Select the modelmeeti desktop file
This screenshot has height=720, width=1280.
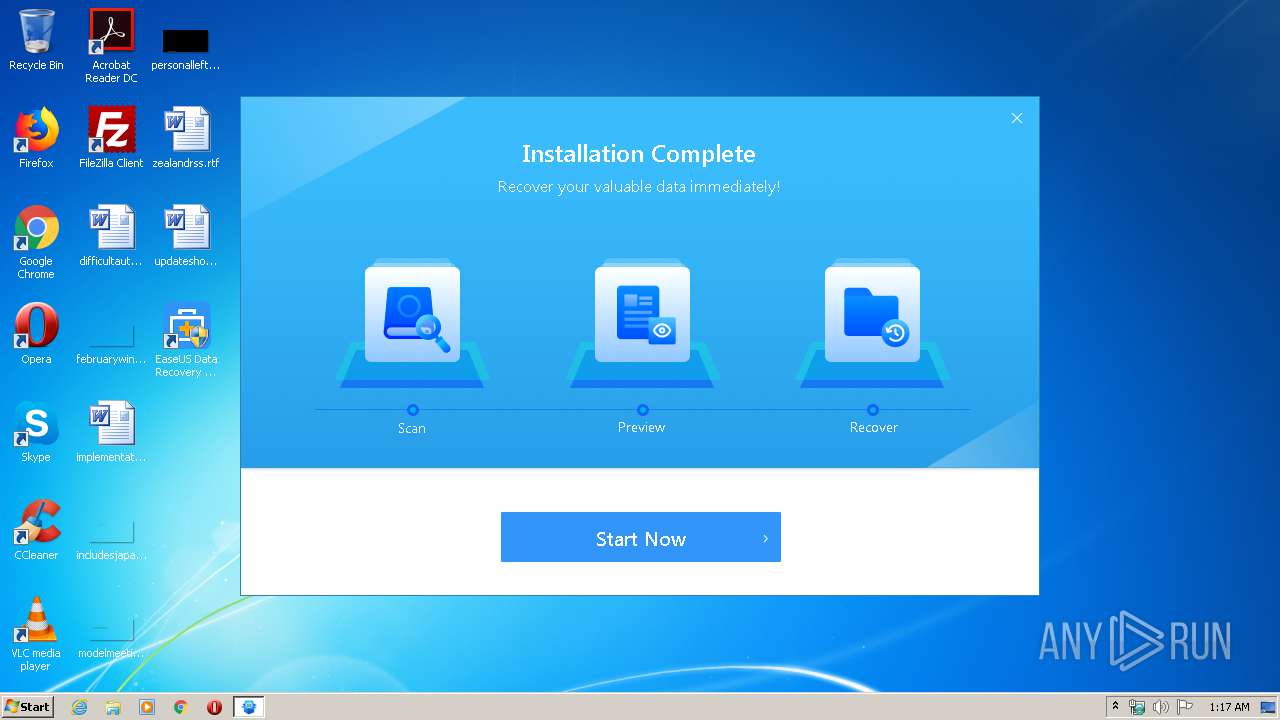click(x=111, y=638)
